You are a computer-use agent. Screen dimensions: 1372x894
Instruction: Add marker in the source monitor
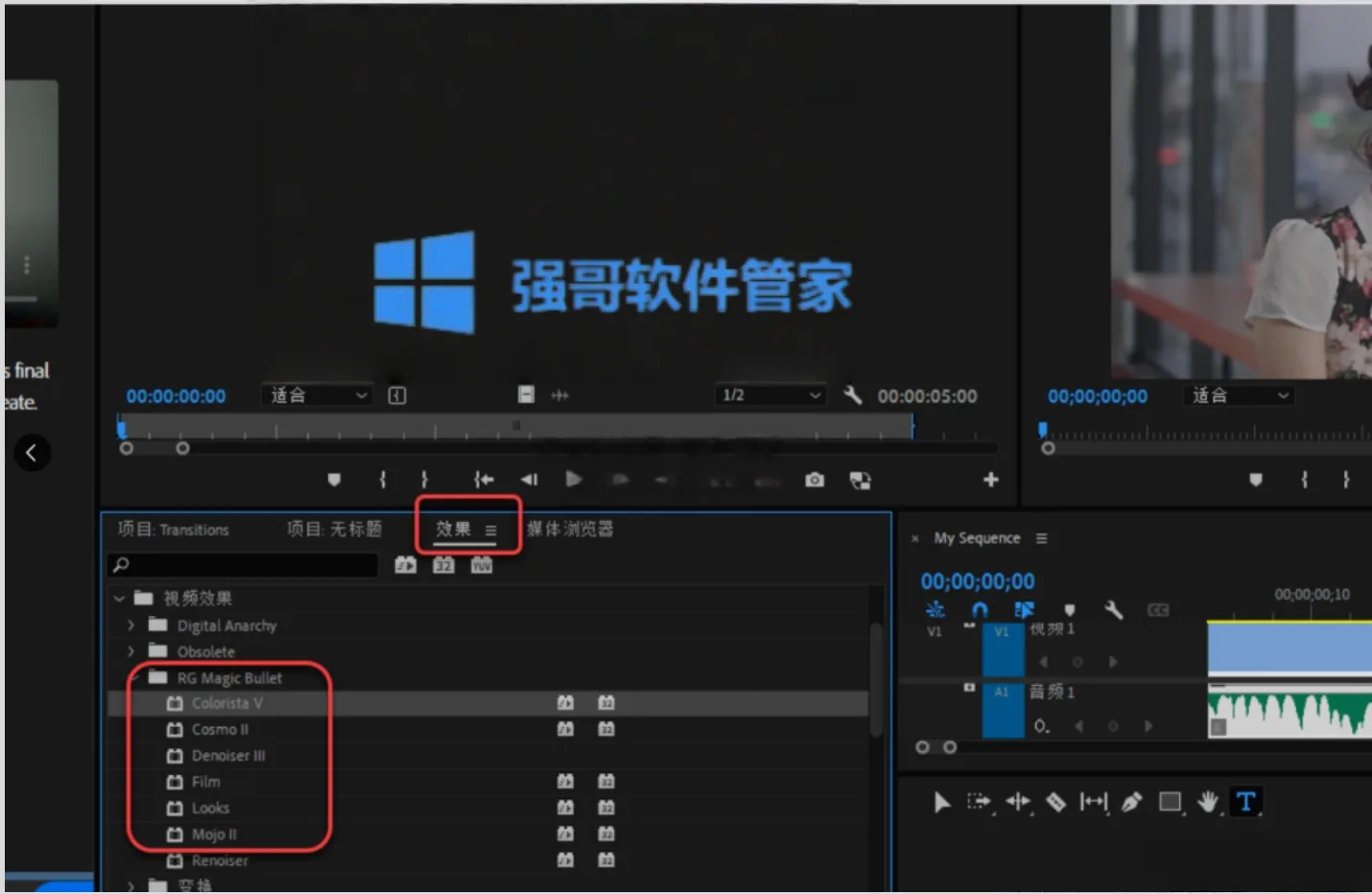pos(334,480)
